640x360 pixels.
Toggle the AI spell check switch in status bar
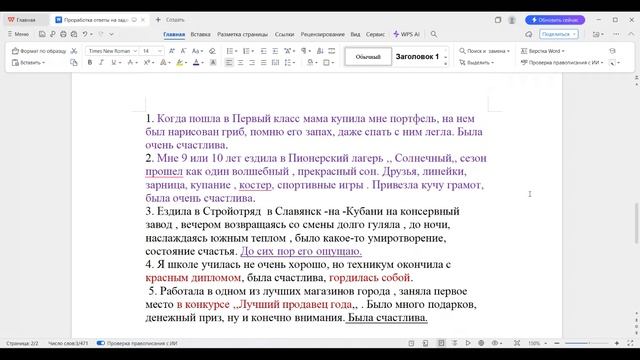[101, 343]
